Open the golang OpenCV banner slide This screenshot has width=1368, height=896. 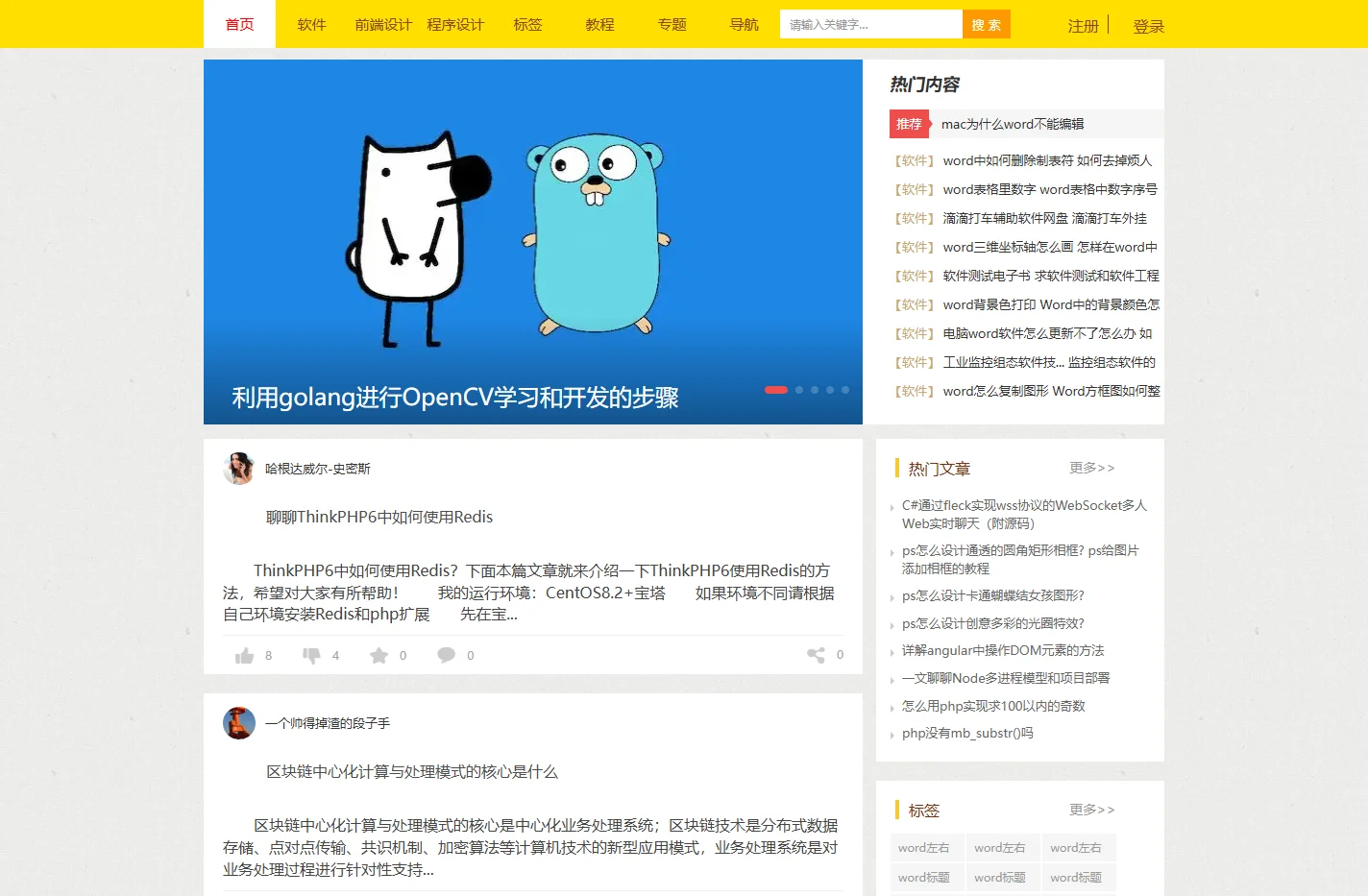[533, 242]
